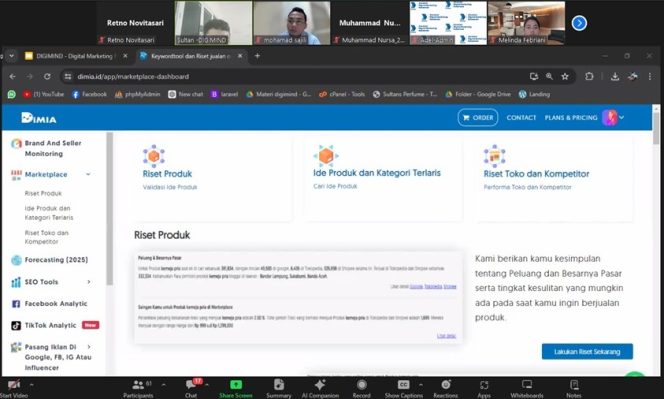Bookmark this page with star icon

(565, 77)
